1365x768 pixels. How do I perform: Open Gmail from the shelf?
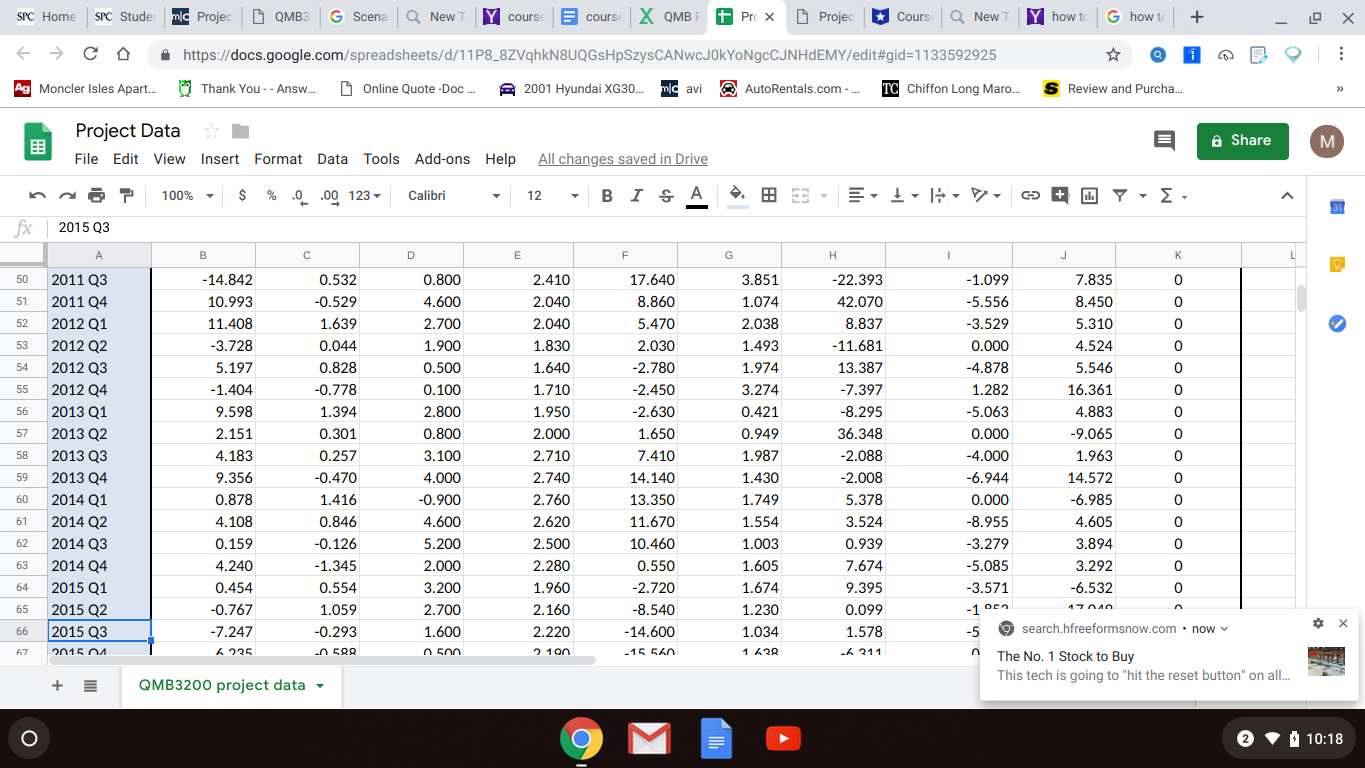point(649,739)
